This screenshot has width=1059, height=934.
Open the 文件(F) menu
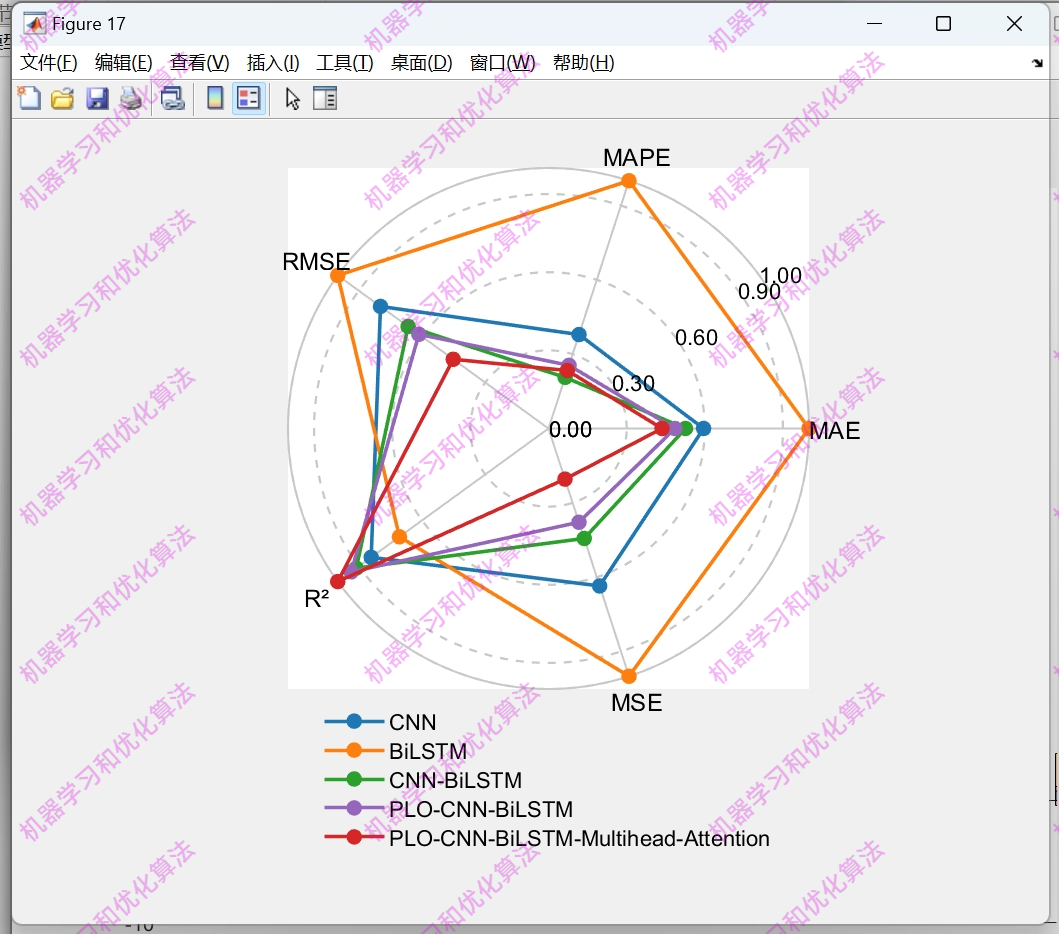pyautogui.click(x=49, y=63)
